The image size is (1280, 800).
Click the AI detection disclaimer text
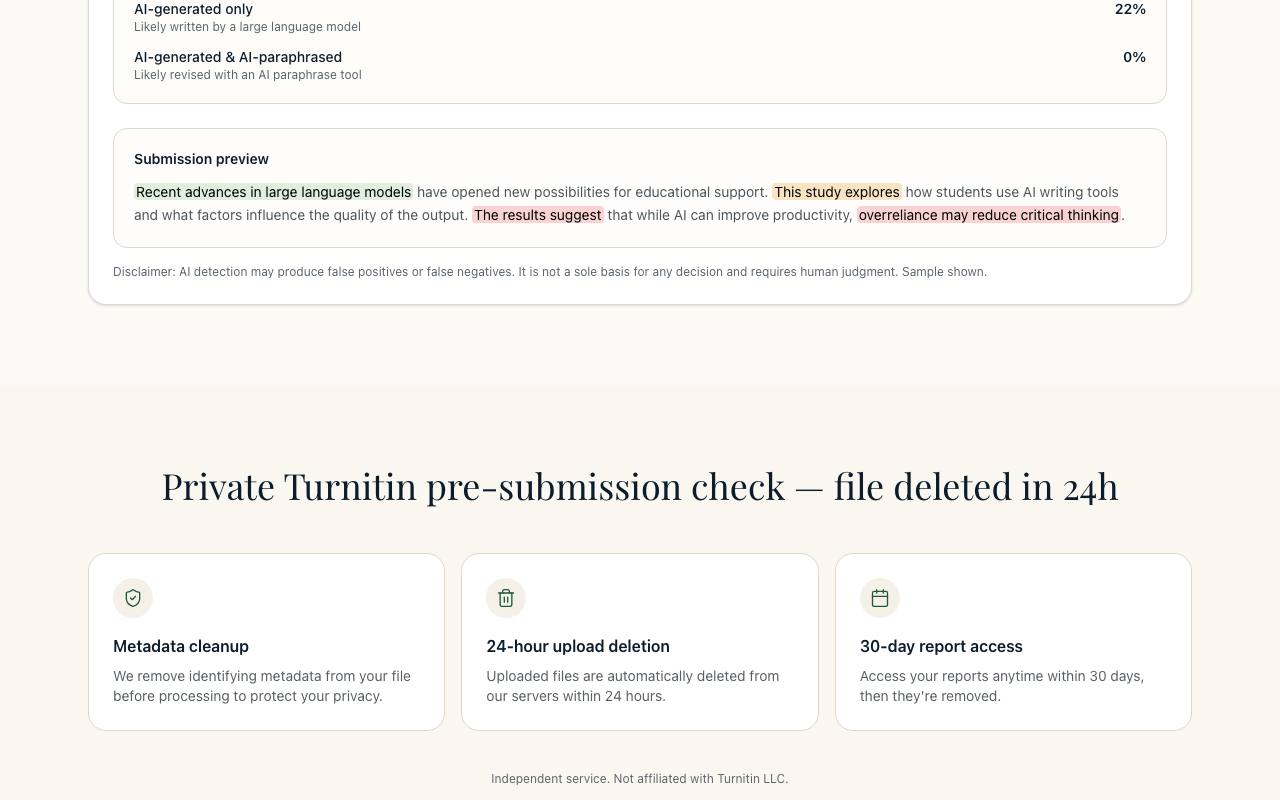click(550, 272)
